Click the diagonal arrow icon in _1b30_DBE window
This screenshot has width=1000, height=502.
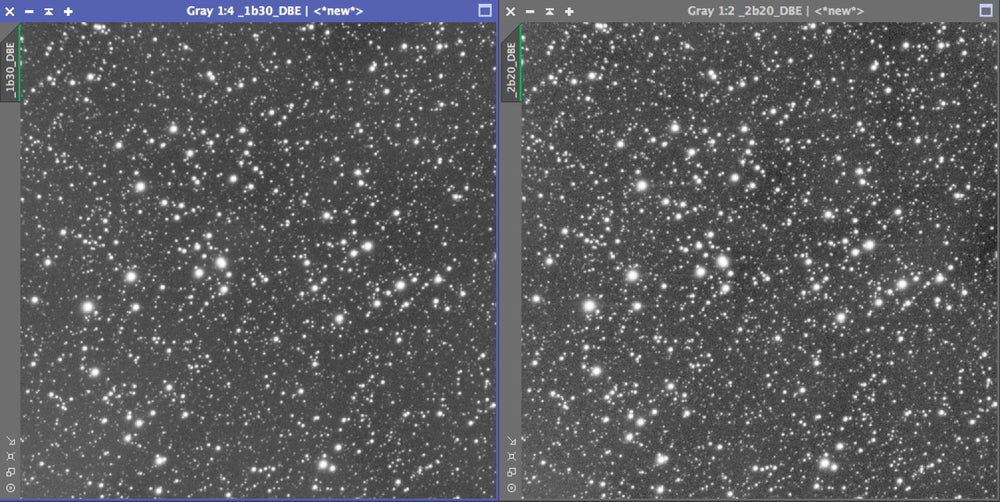pos(9,440)
